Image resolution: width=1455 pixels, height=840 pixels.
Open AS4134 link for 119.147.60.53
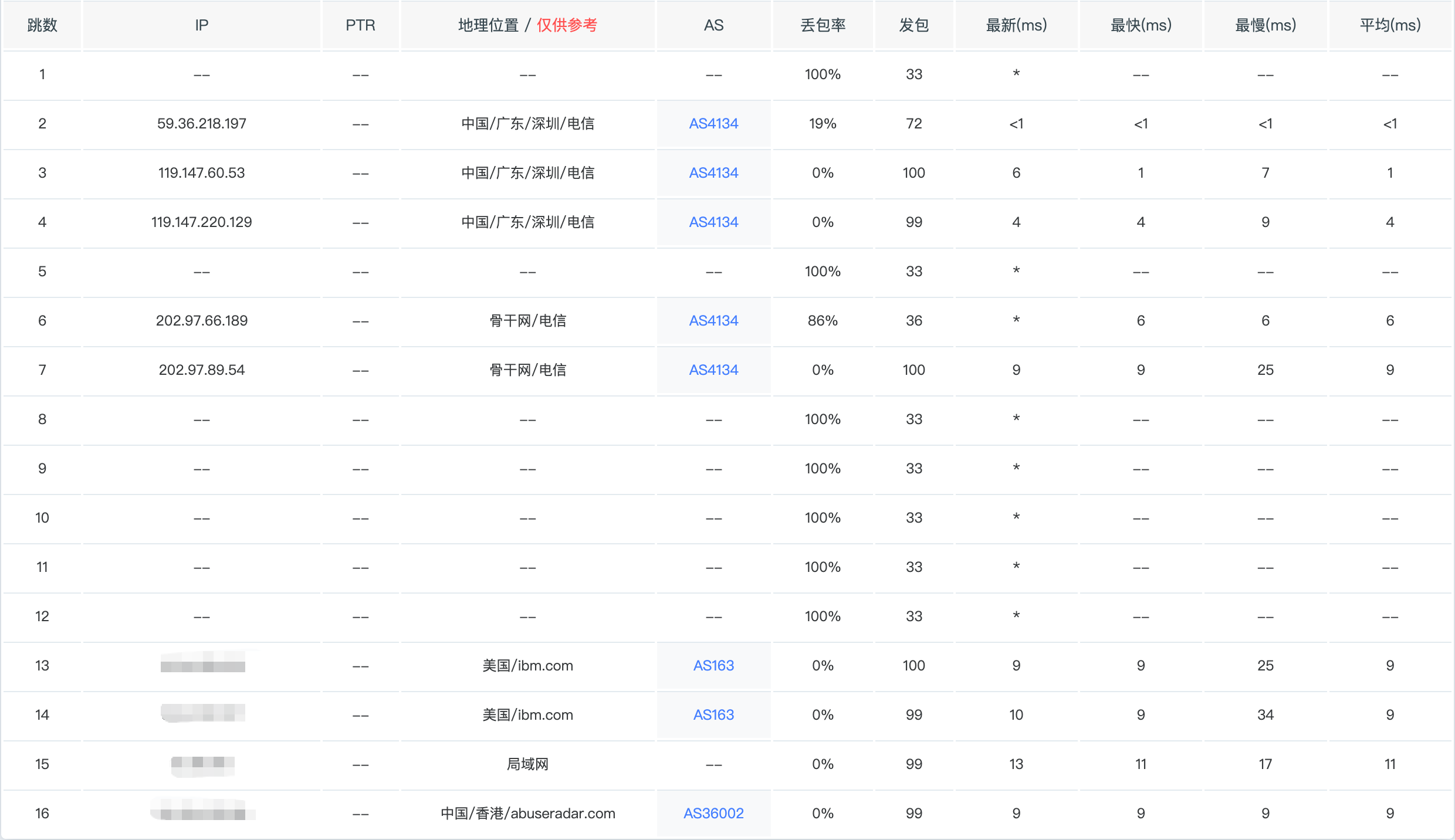coord(713,173)
